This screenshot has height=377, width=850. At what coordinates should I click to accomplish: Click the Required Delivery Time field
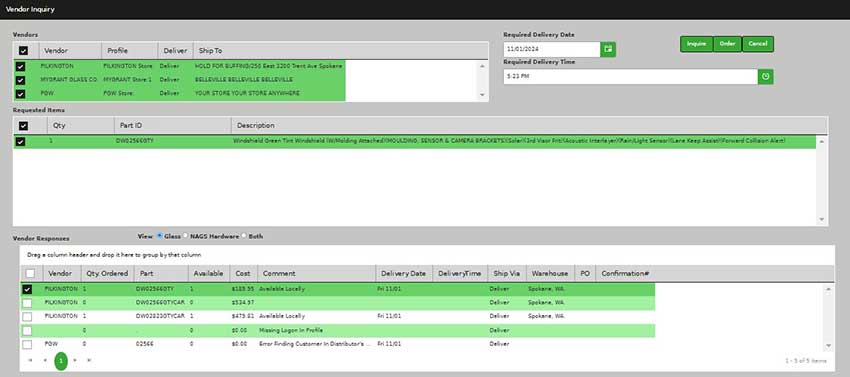(630, 77)
